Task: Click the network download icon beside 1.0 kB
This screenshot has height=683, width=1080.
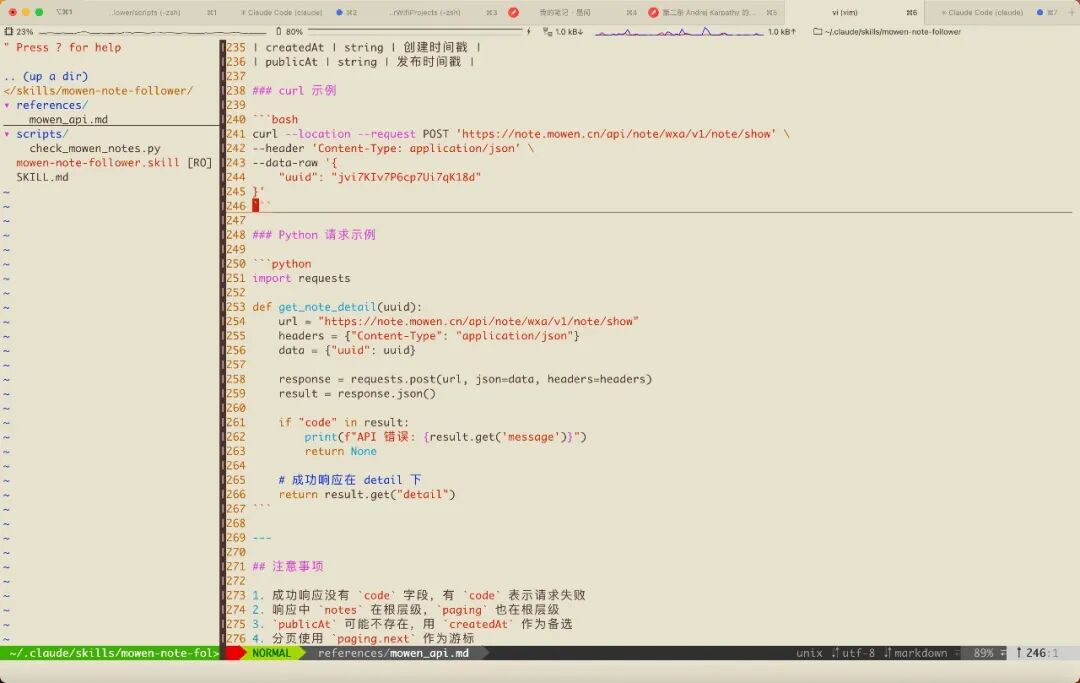Action: [548, 32]
